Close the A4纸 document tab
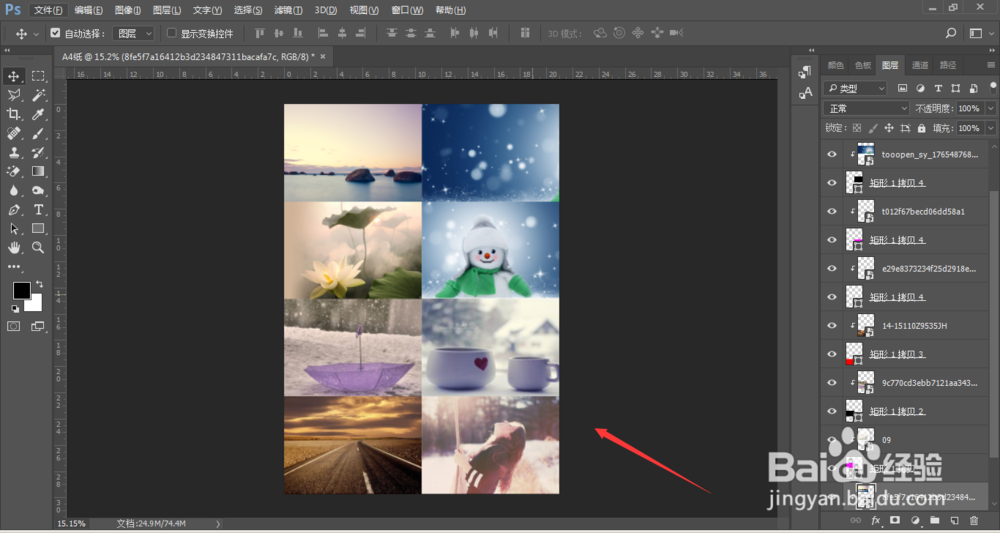1000x533 pixels. pos(323,57)
